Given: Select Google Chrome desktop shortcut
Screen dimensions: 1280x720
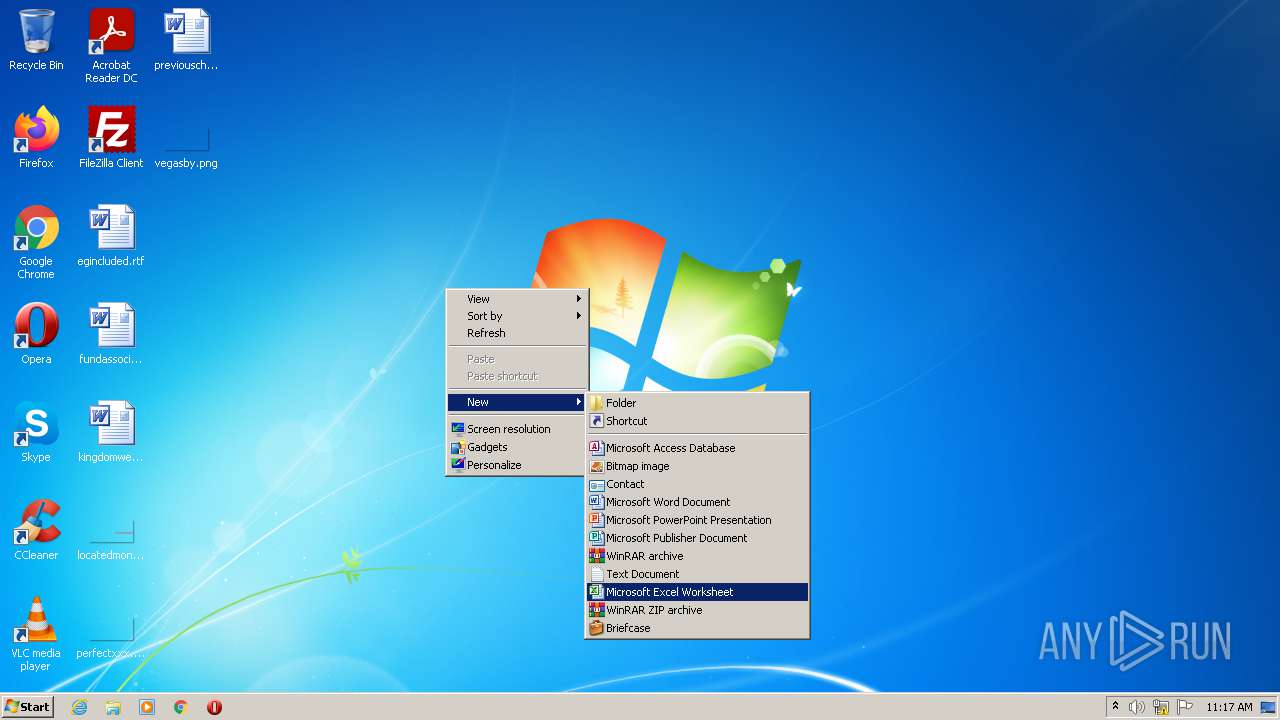Looking at the screenshot, I should click(36, 242).
